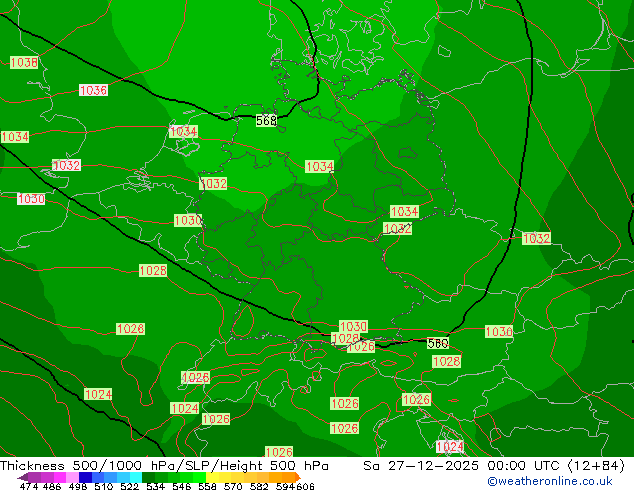Pick the pale pink legend swatch
Screen dimensions: 634x490
pyautogui.click(x=72, y=477)
